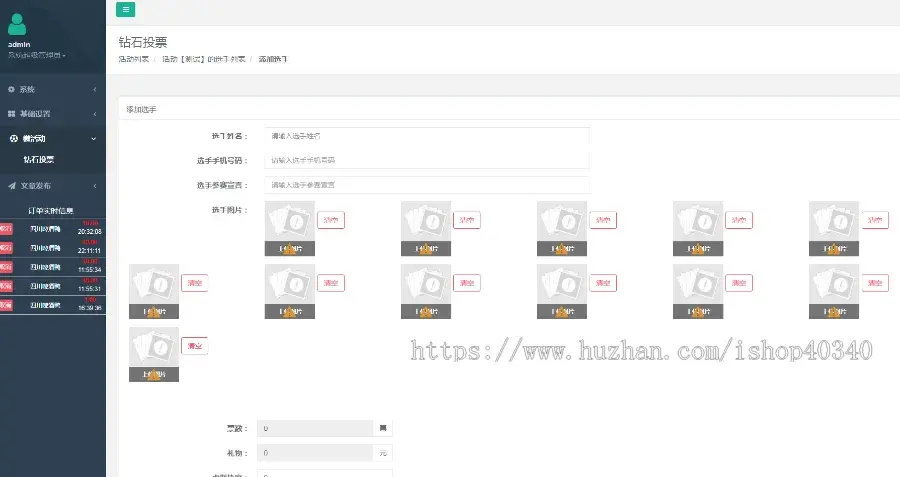Click the icon next to 微活动

pyautogui.click(x=14, y=138)
